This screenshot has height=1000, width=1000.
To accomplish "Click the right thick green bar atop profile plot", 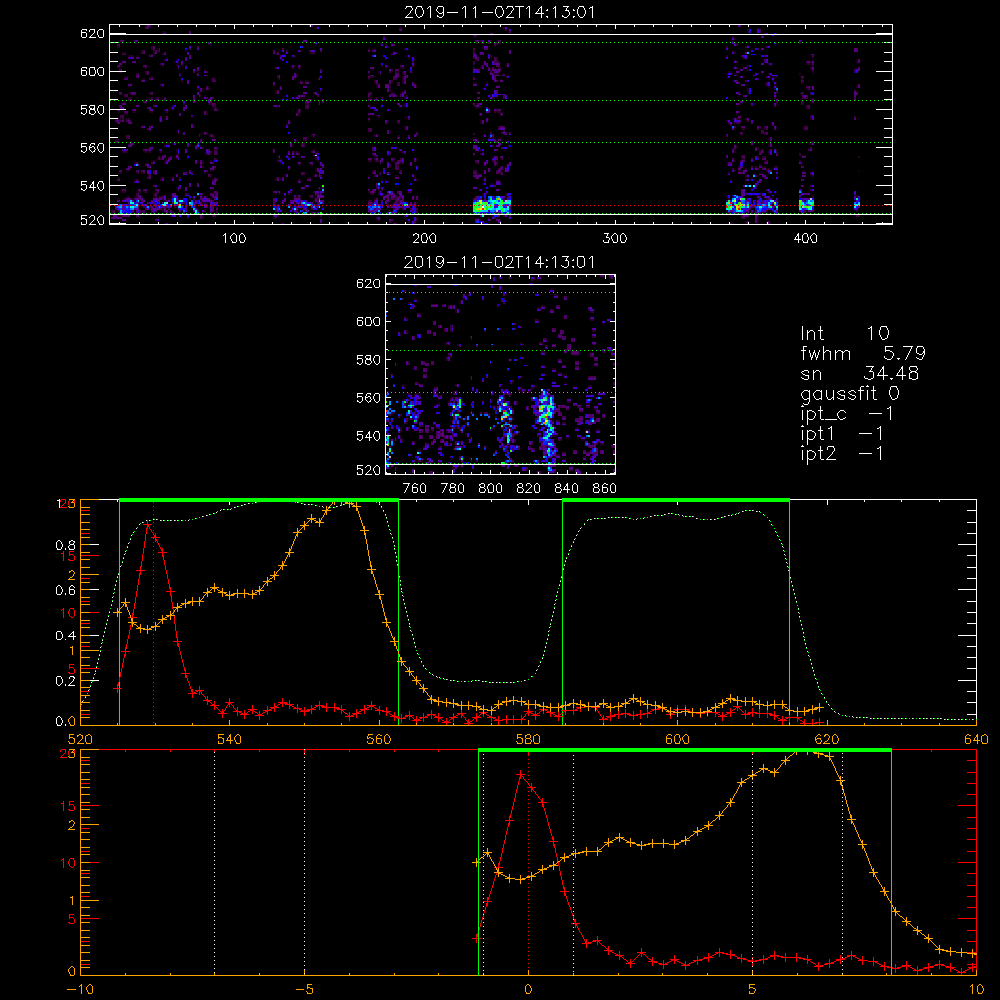I will [676, 501].
